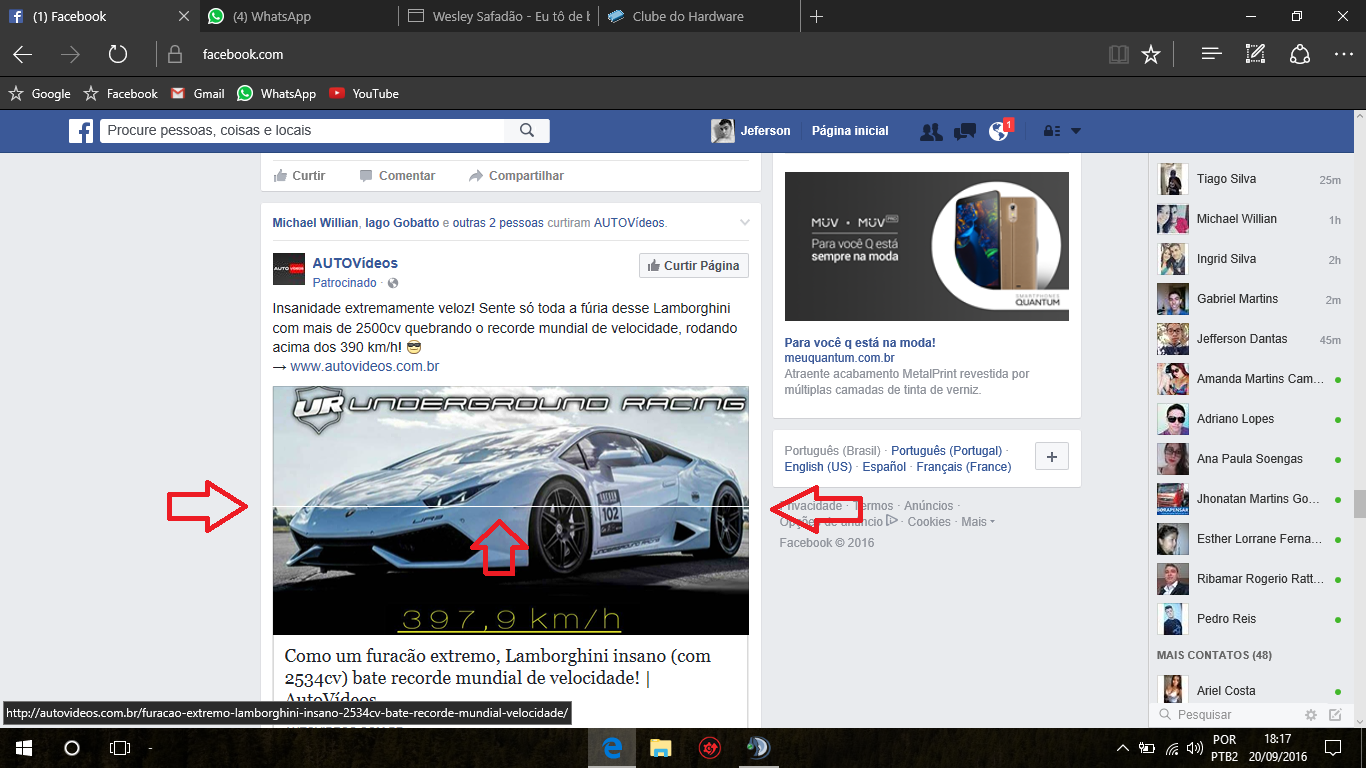Open File Explorer on taskbar

click(660, 747)
